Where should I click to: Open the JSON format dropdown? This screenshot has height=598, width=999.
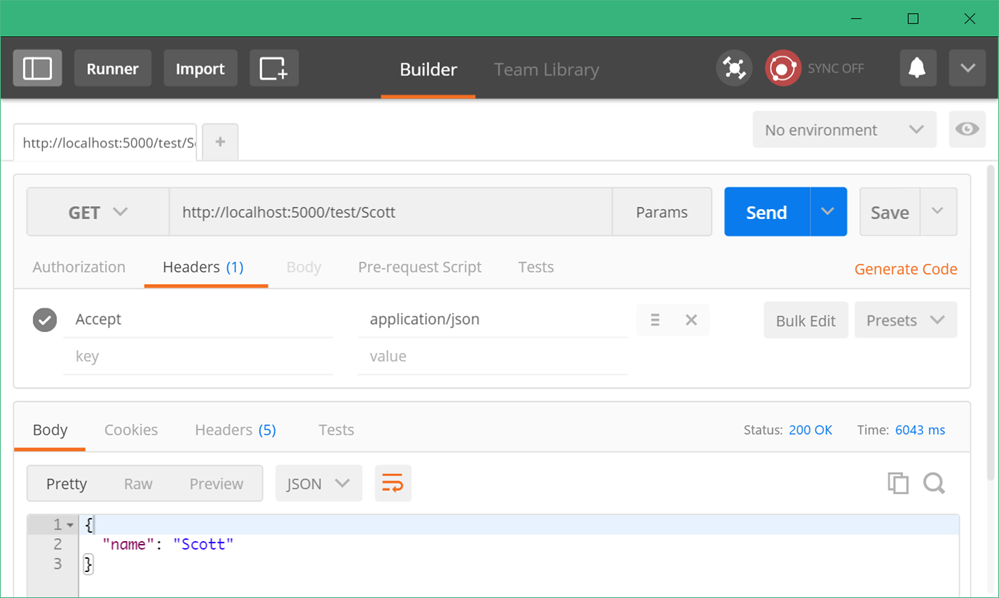point(318,483)
